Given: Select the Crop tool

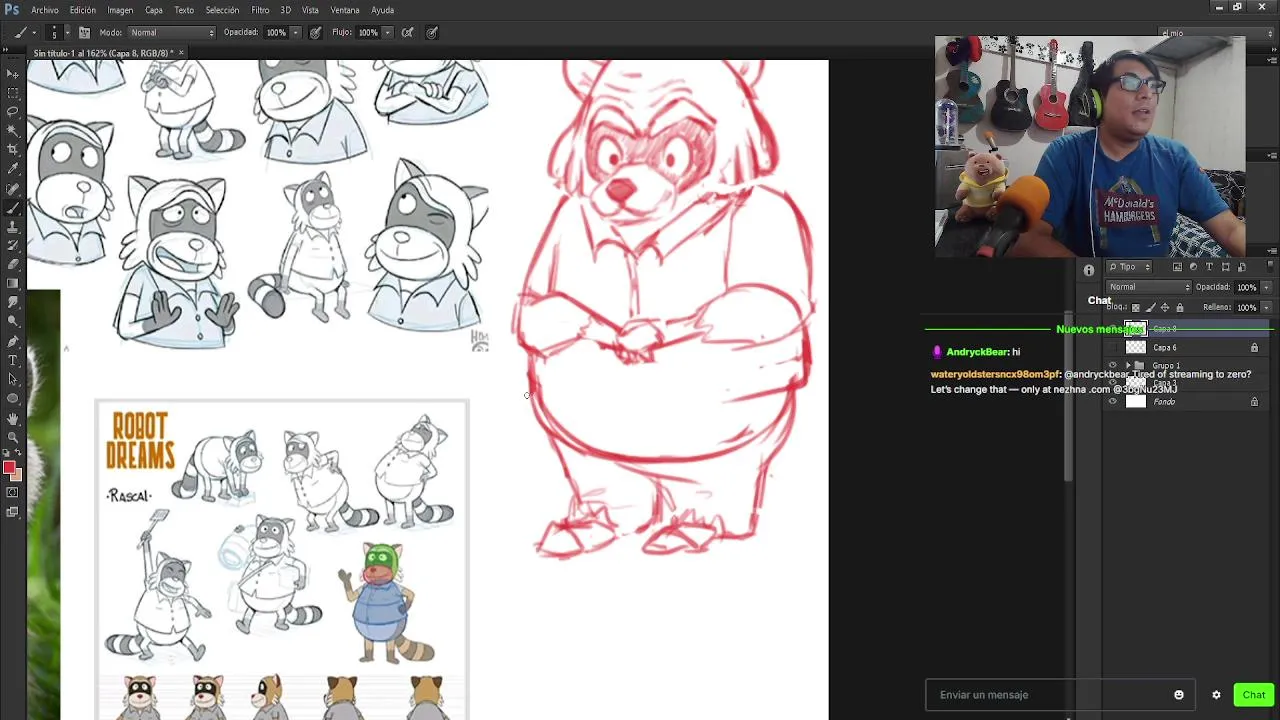Looking at the screenshot, I should tap(12, 149).
